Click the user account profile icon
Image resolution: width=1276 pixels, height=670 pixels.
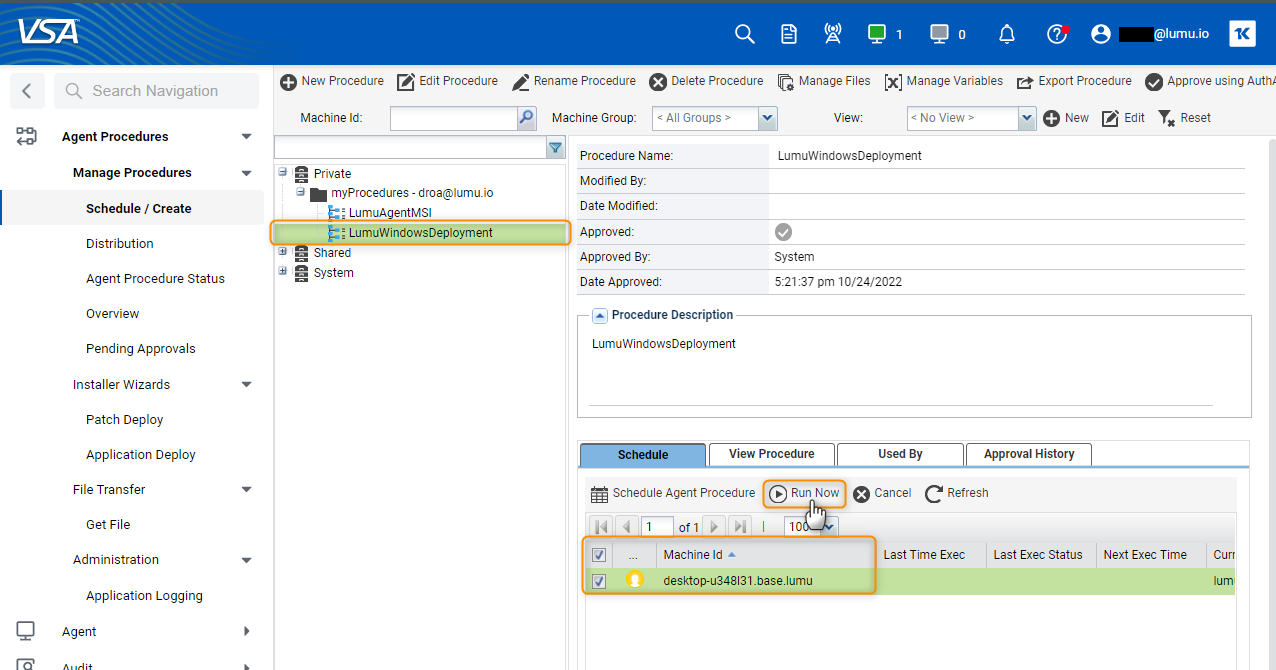tap(1101, 34)
